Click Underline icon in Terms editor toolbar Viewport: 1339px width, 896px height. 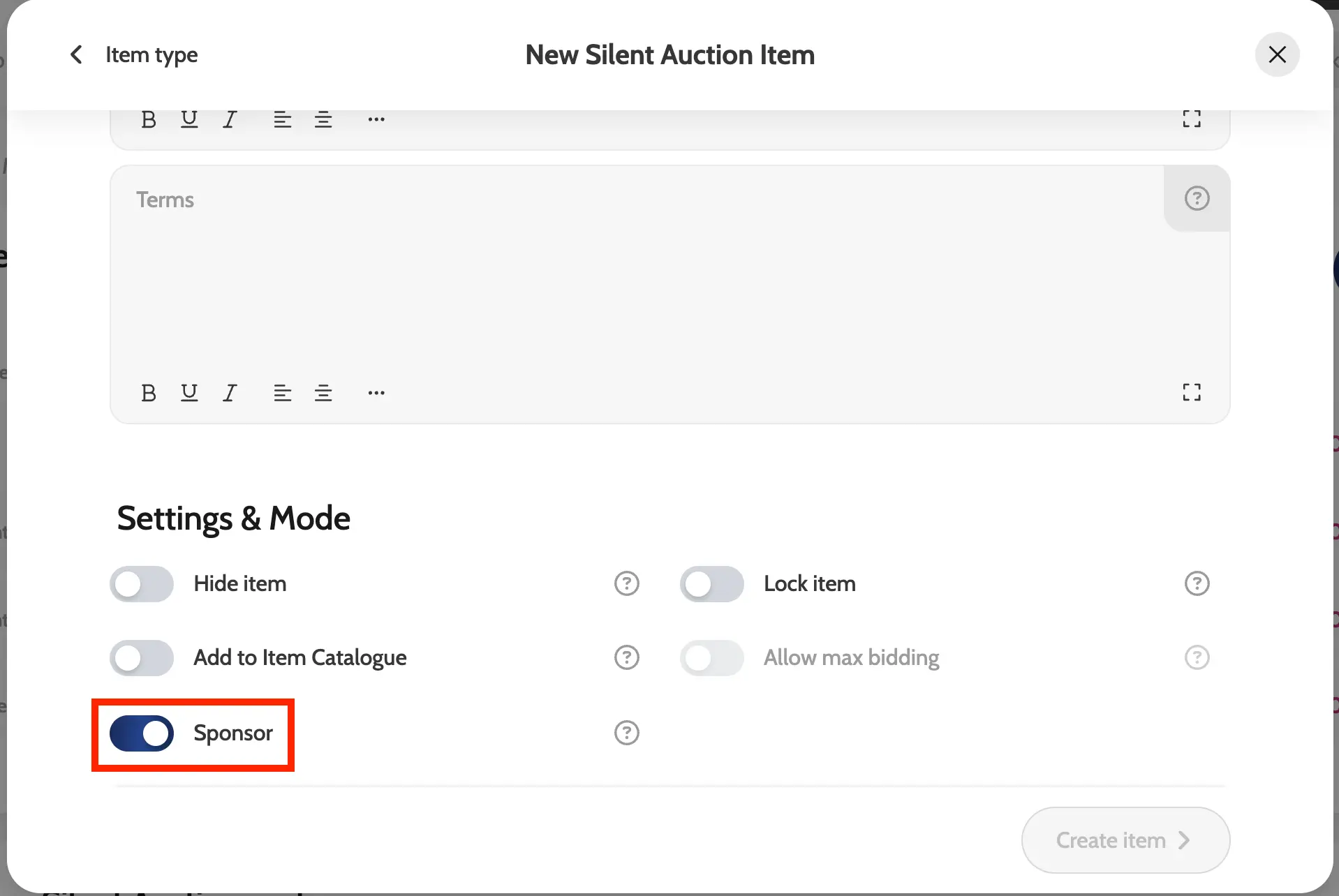click(189, 393)
